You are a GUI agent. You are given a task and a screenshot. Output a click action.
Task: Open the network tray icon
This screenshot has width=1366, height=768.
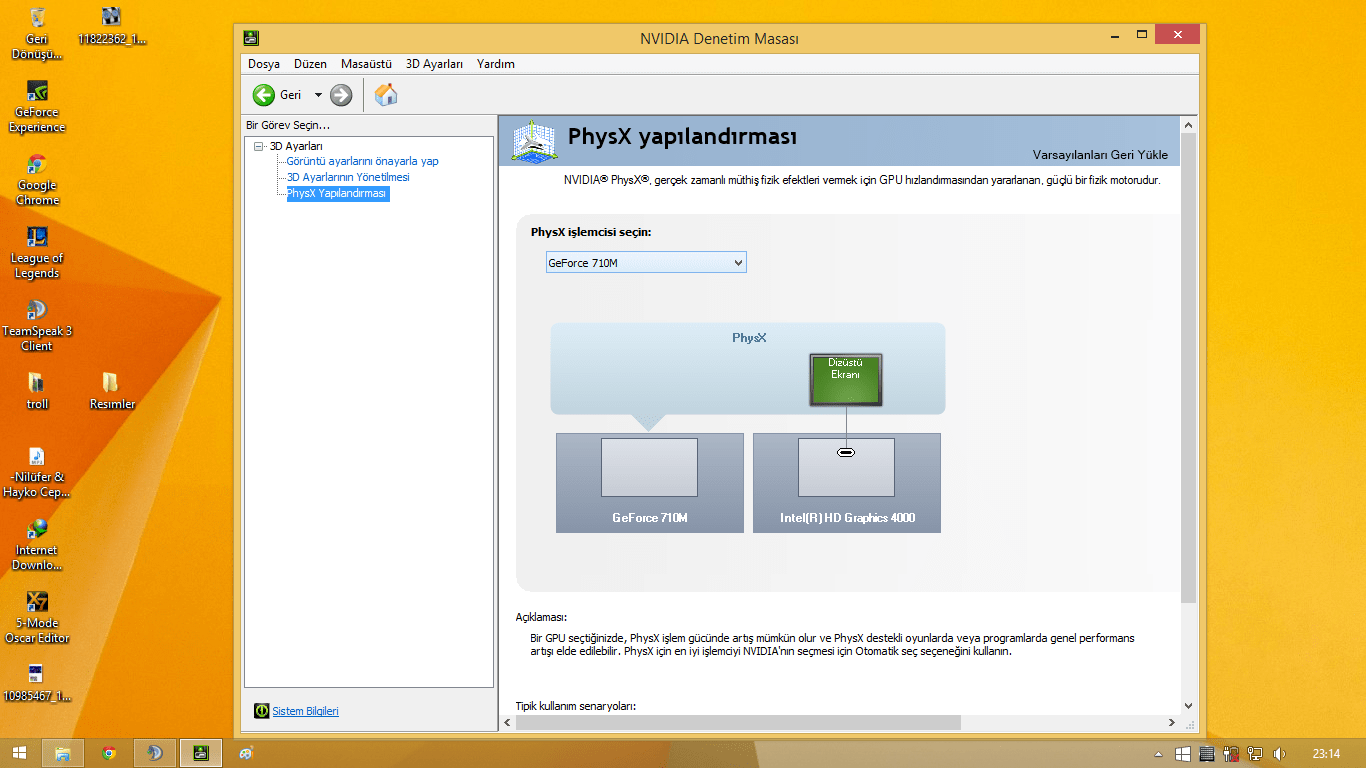pos(1255,753)
